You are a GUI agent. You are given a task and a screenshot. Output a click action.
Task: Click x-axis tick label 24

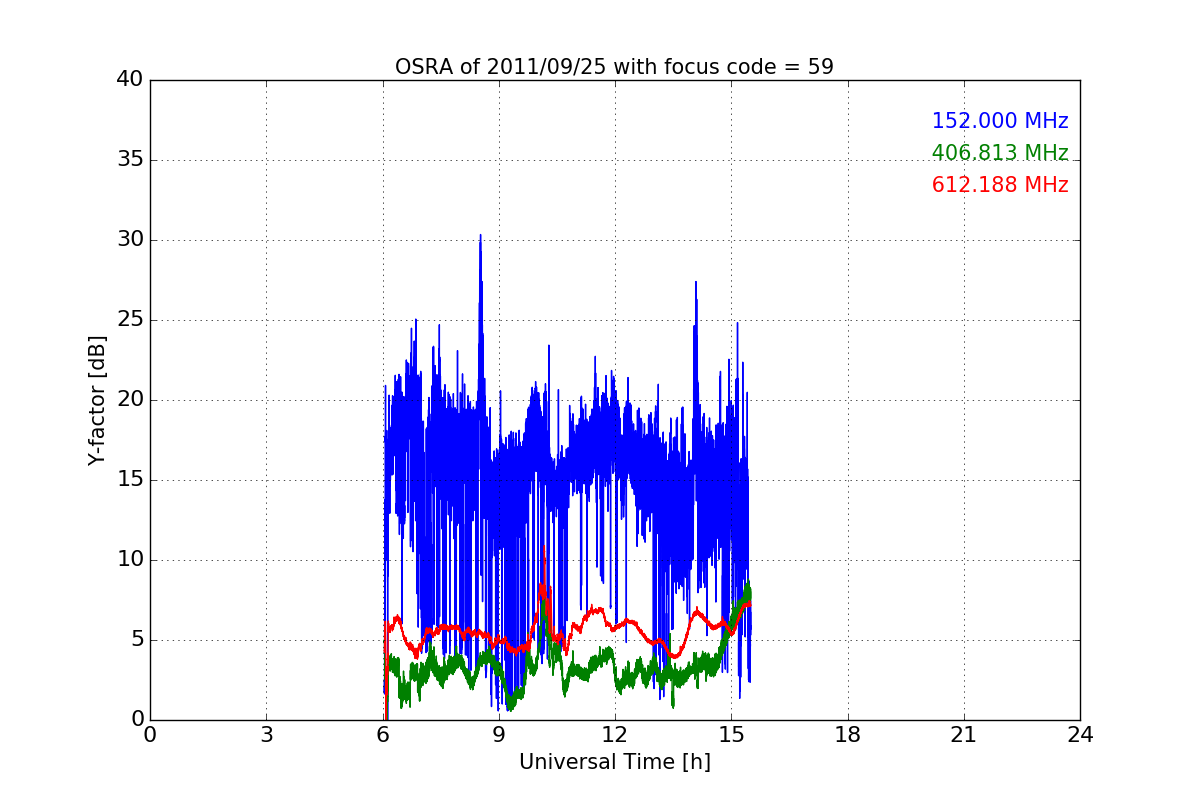1080,734
